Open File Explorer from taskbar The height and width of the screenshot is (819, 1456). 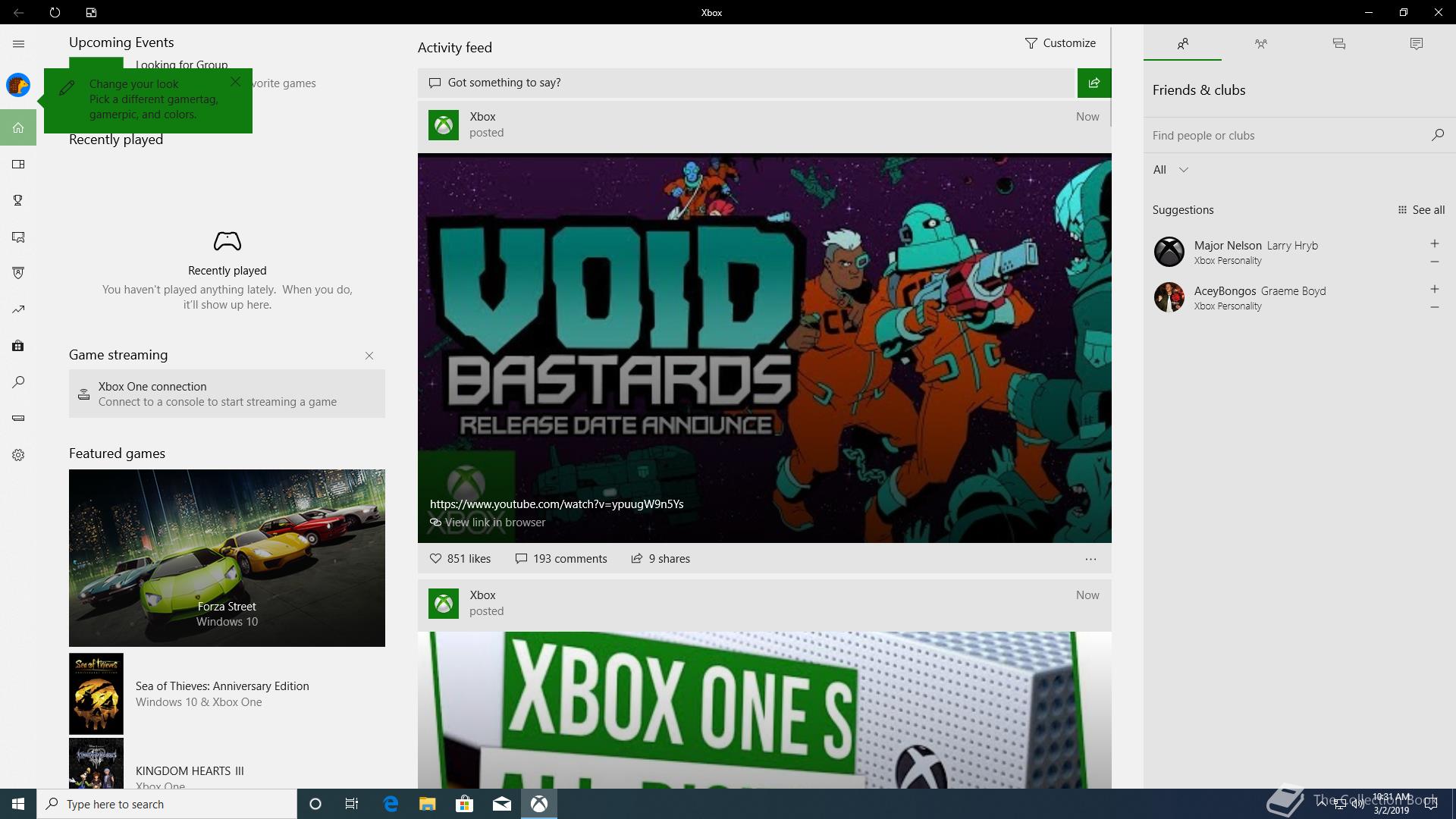pyautogui.click(x=428, y=804)
